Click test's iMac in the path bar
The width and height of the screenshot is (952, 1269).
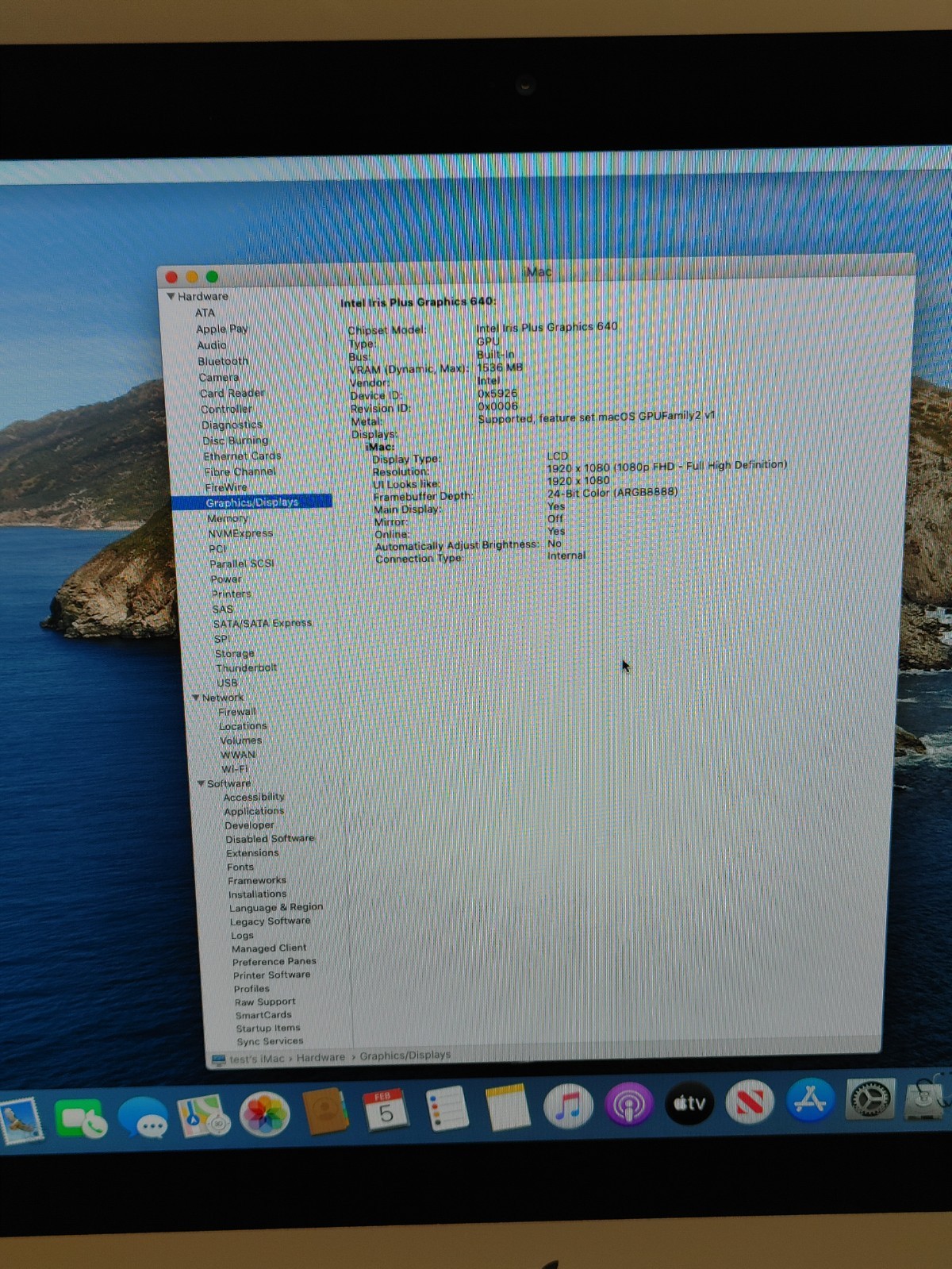(x=256, y=1059)
